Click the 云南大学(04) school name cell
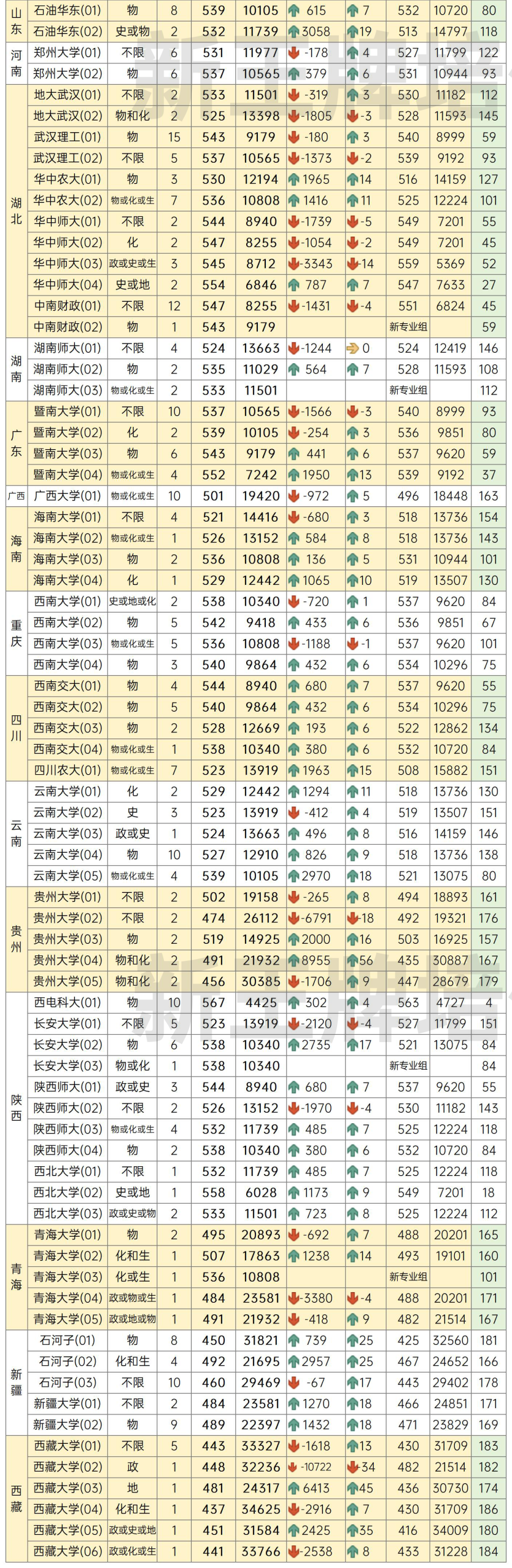512x1568 pixels. (68, 855)
